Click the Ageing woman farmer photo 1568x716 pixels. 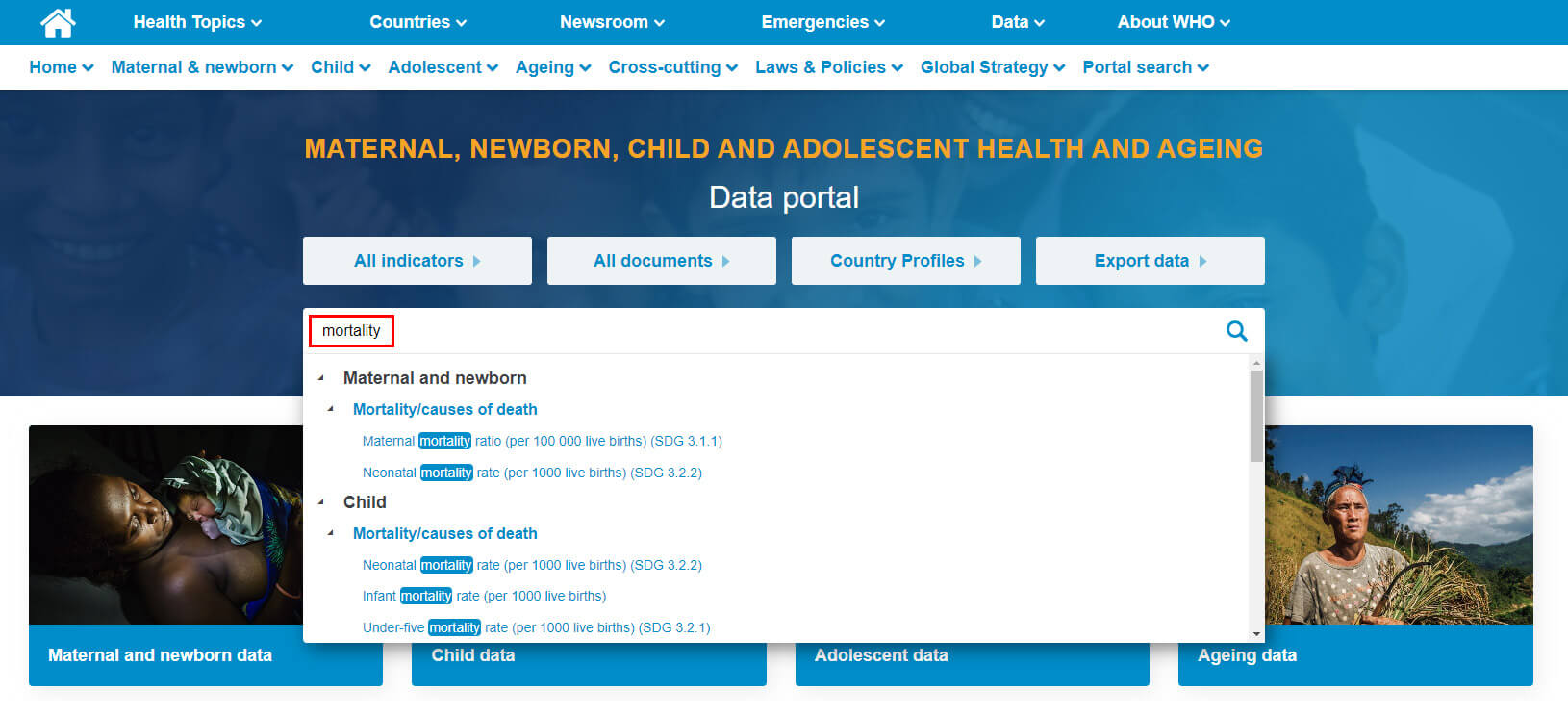coord(1399,524)
